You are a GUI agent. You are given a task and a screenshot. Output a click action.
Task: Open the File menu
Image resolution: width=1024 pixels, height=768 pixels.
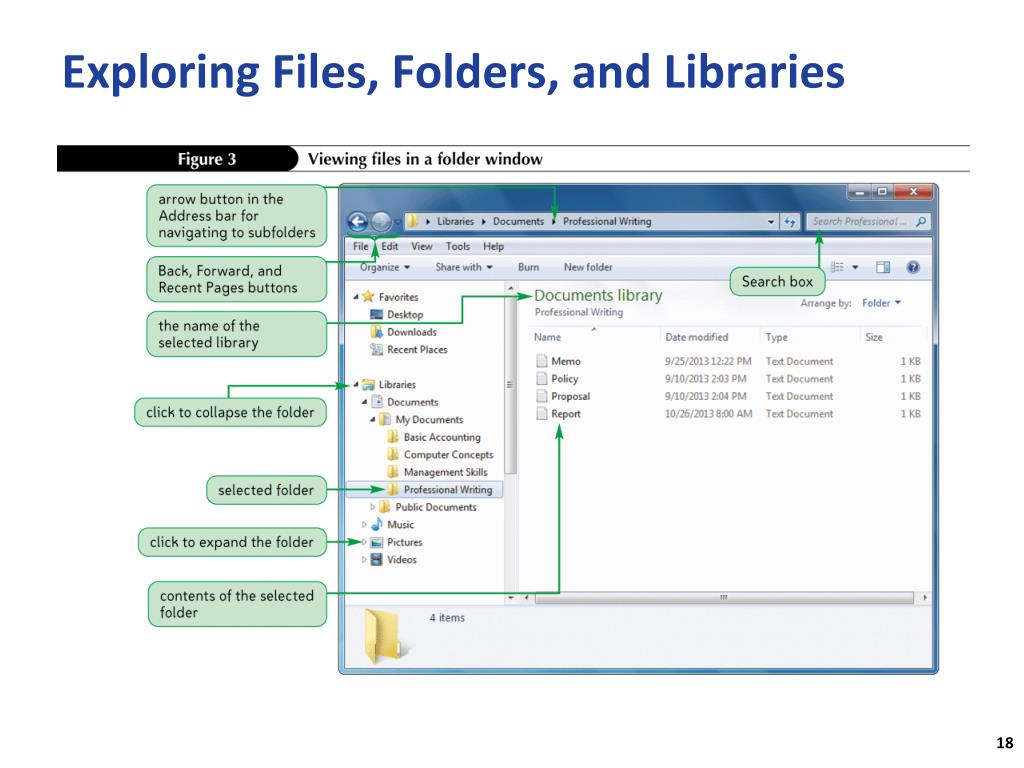(360, 246)
